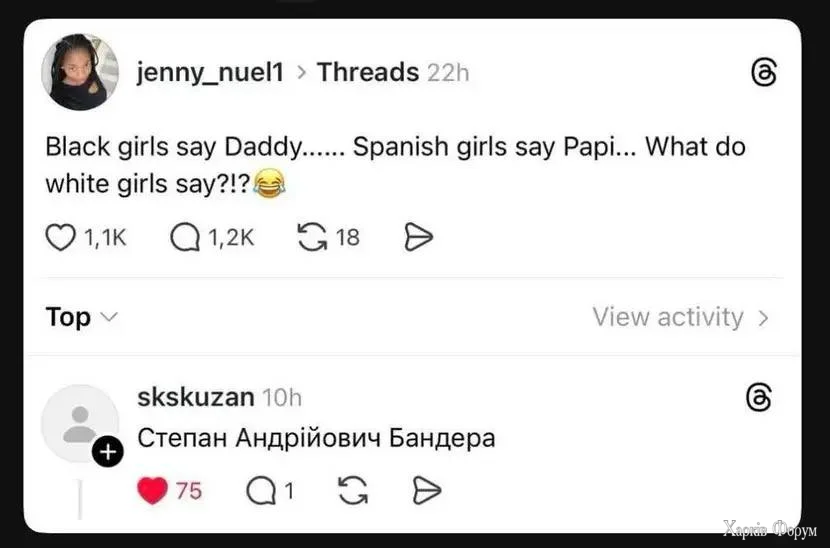Share the jenny_nuel1 post via the arrow icon

(418, 237)
